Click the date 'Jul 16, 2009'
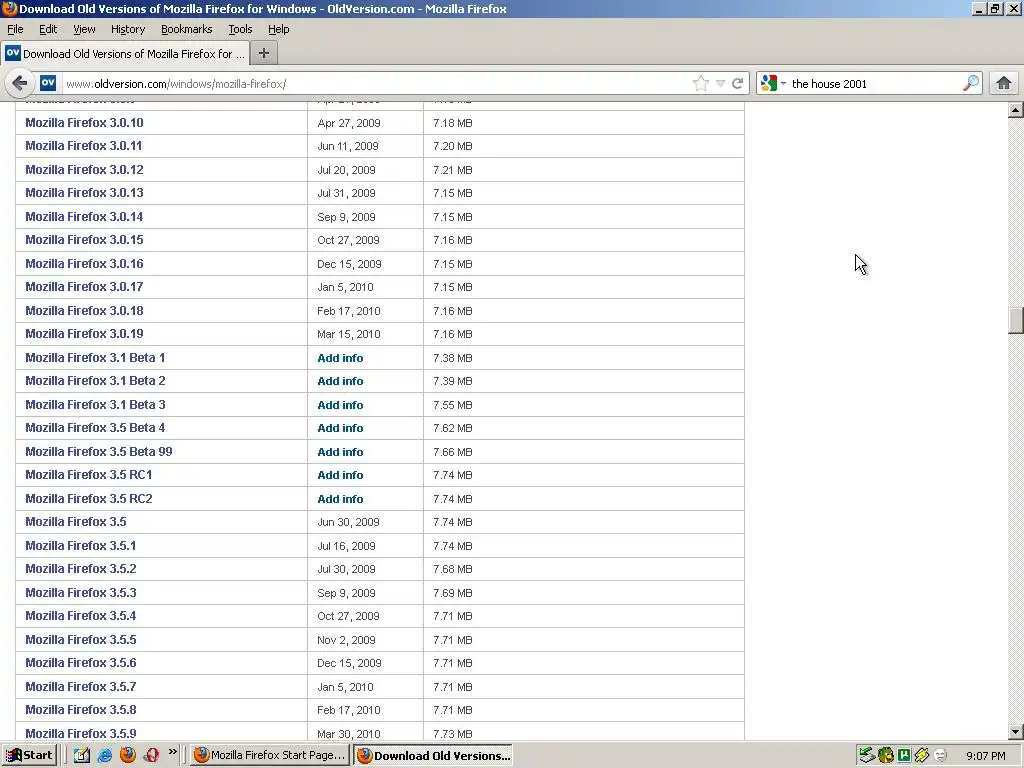The image size is (1024, 768). (x=346, y=546)
